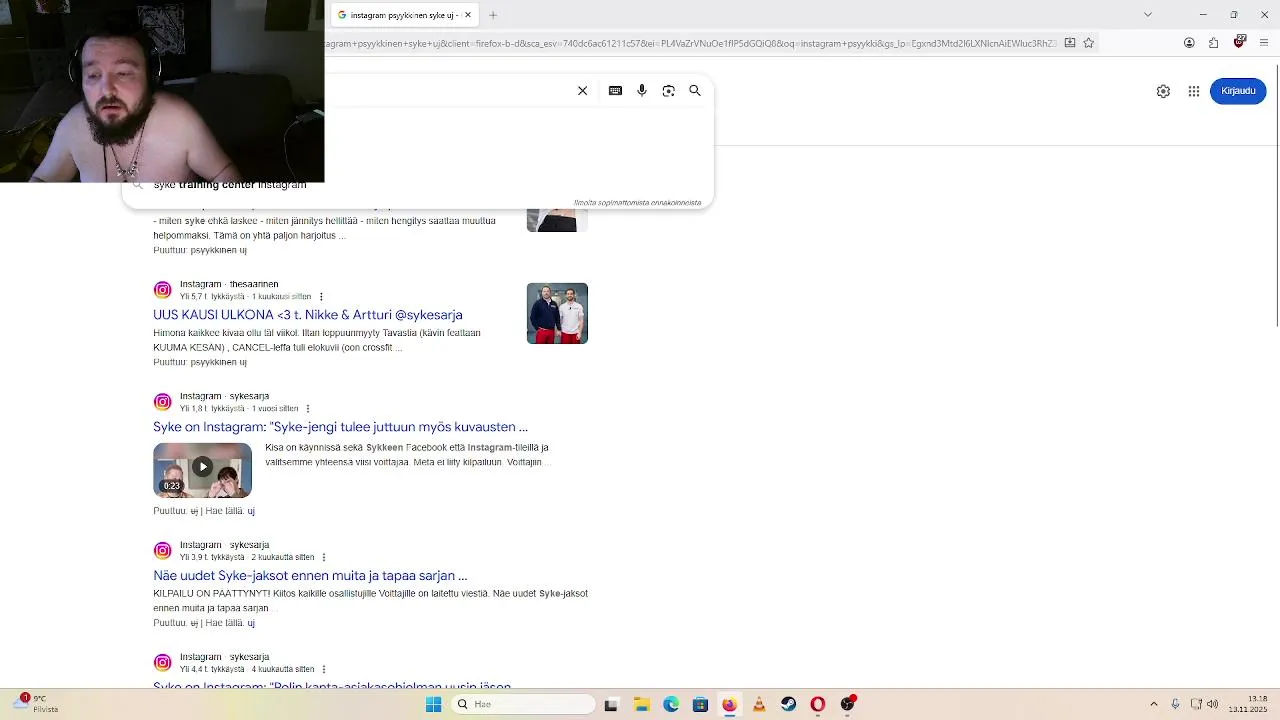The width and height of the screenshot is (1280, 720).
Task: Show hidden system tray icons
Action: [x=1154, y=704]
